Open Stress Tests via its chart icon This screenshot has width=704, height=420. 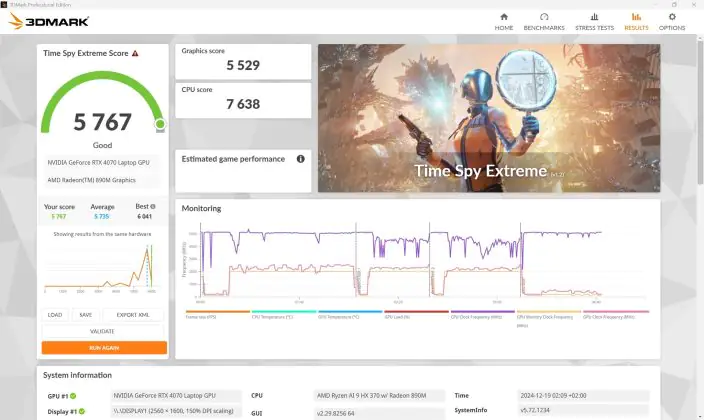point(594,17)
